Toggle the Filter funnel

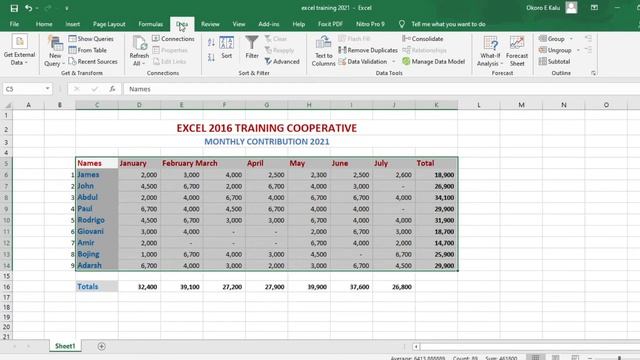pyautogui.click(x=252, y=47)
